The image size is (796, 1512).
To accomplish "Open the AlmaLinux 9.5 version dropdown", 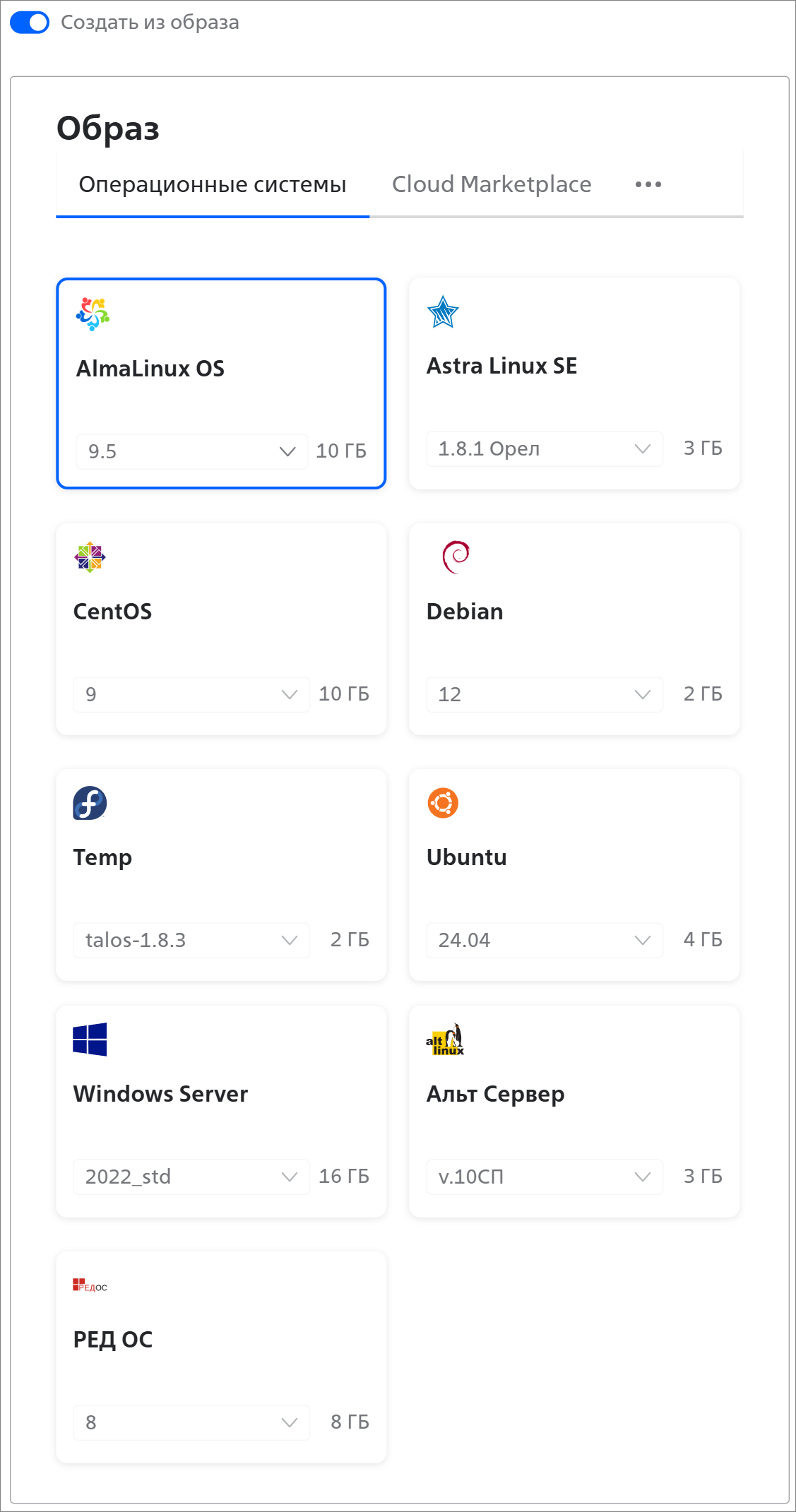I will point(191,451).
